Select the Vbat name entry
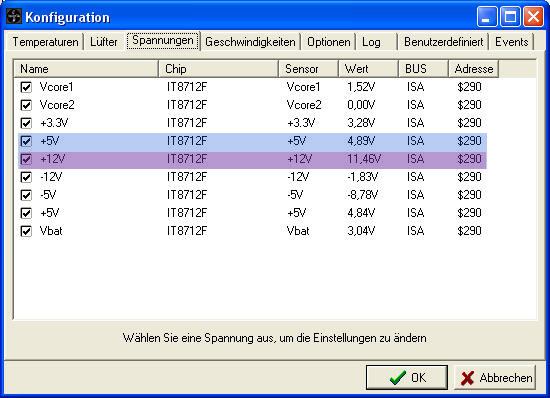 (51, 231)
